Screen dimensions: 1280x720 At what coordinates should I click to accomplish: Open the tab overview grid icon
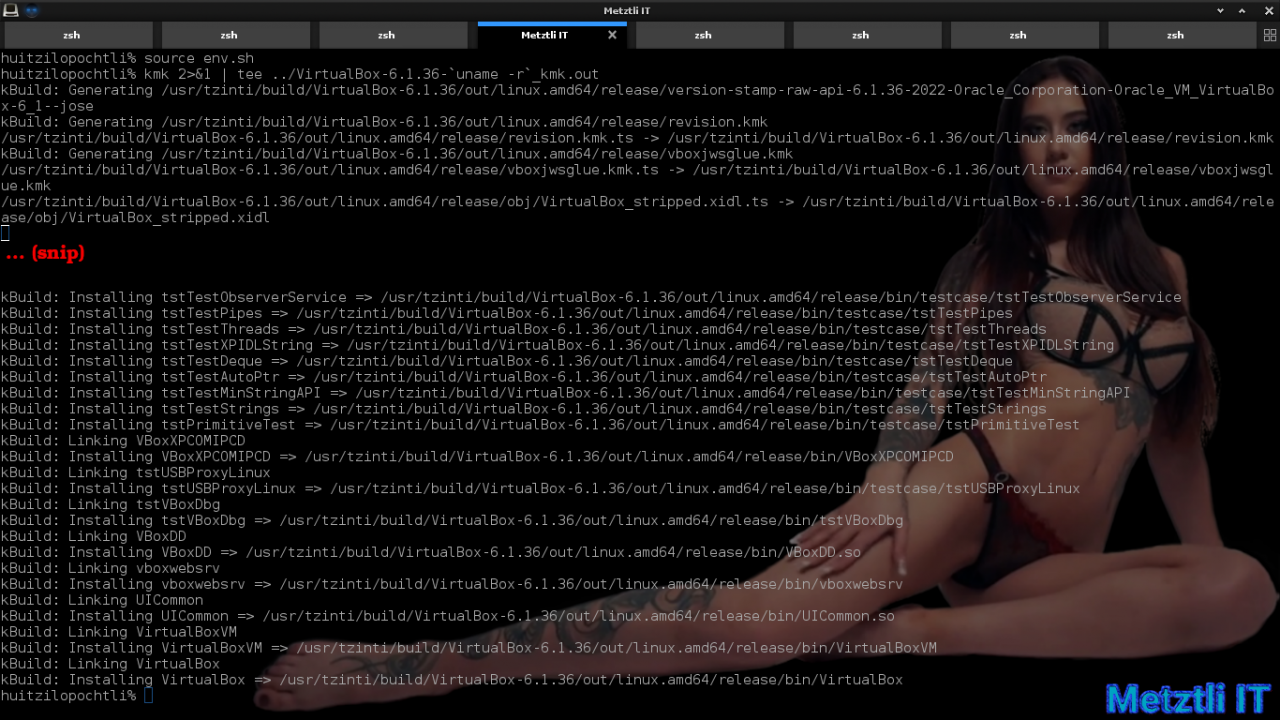tap(1269, 35)
